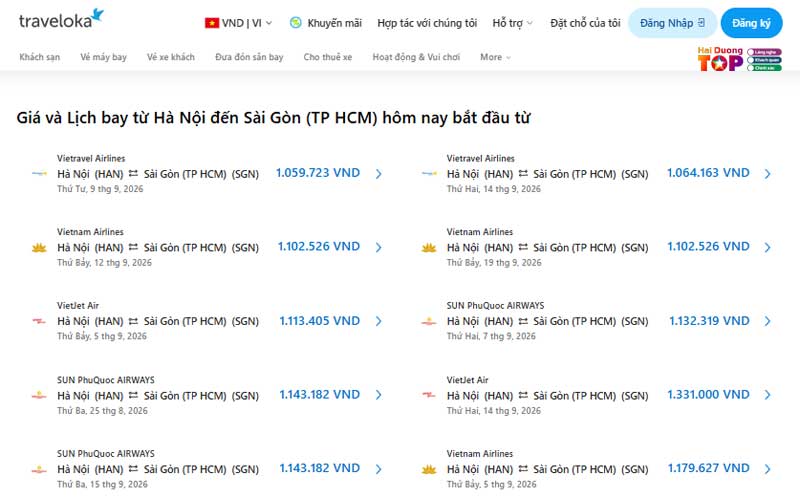Click Vietnam Airlines lotus icon for 12 thg 9
The width and height of the screenshot is (800, 497).
click(x=39, y=247)
